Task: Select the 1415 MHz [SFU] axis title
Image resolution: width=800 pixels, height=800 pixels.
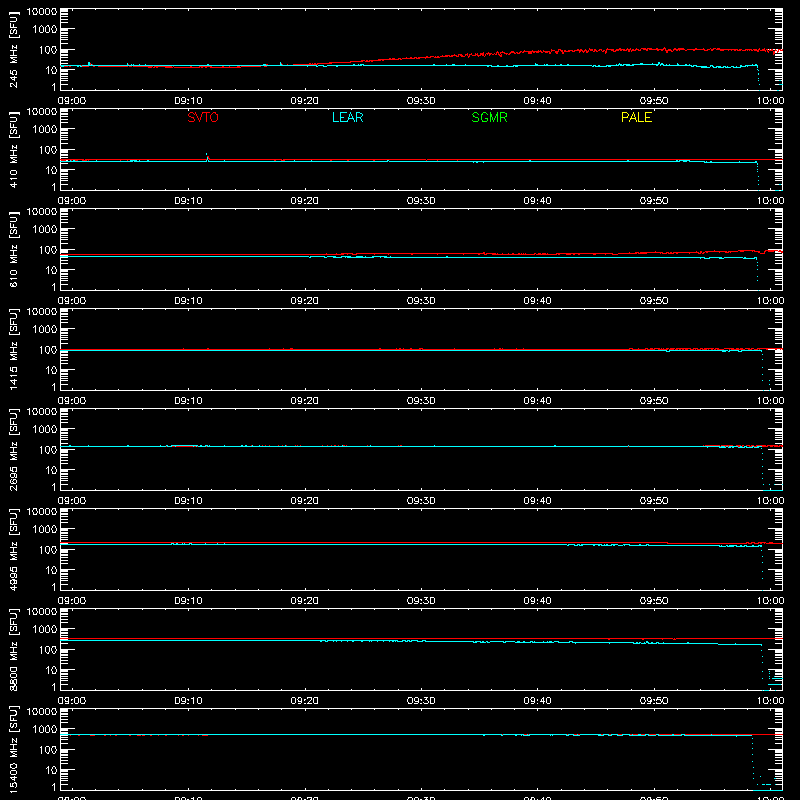Action: 14,349
